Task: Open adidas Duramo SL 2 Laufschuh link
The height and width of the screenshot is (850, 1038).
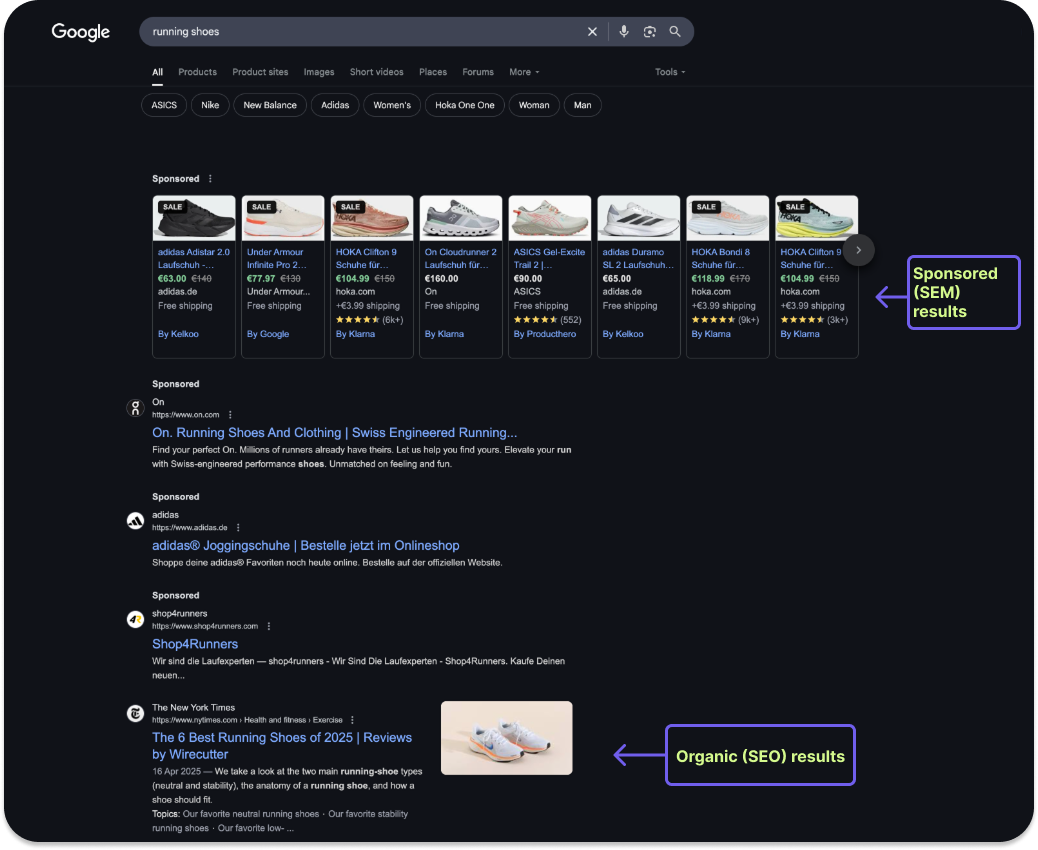Action: pyautogui.click(x=638, y=259)
